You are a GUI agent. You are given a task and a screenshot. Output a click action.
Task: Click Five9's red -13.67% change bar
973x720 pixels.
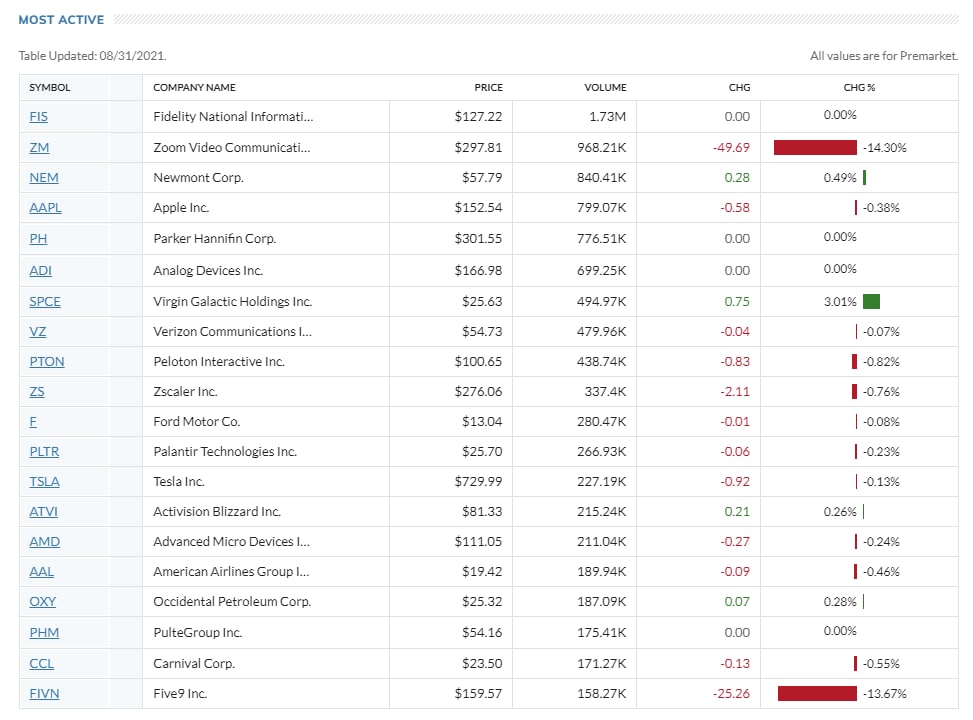pyautogui.click(x=817, y=693)
